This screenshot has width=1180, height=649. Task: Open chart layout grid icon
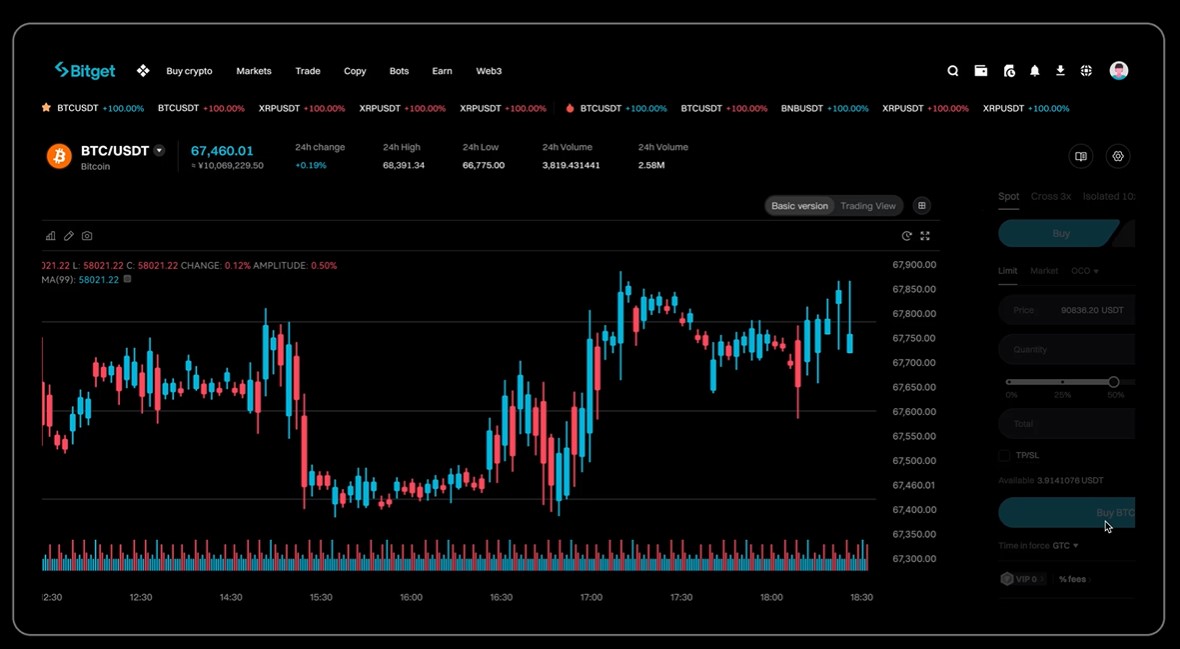click(x=922, y=206)
